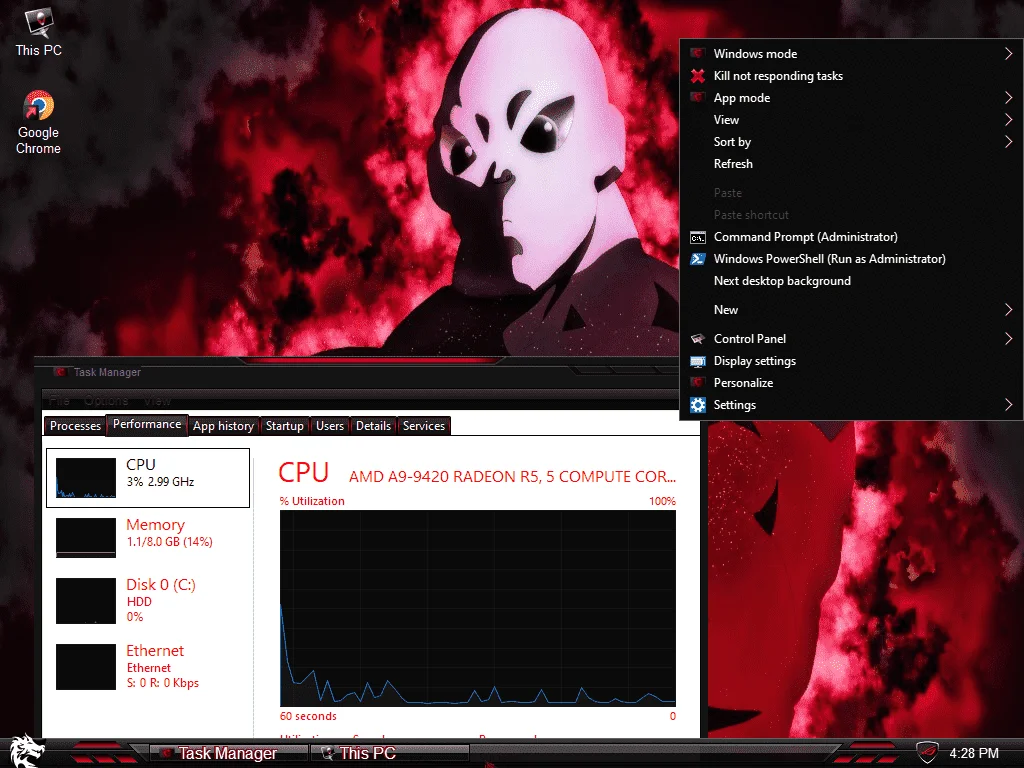Expand the Control Panel submenu arrow
This screenshot has height=768, width=1024.
(x=1008, y=338)
